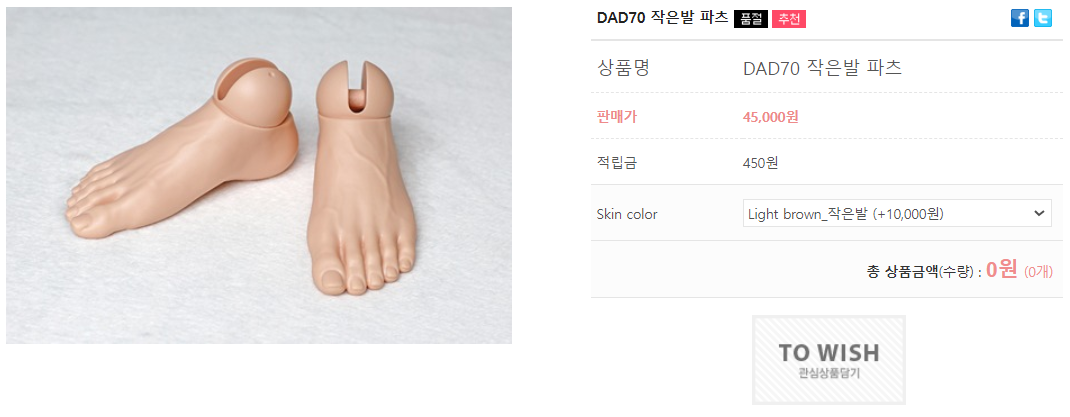This screenshot has height=417, width=1070.
Task: Expand options with the dropdown chevron arrow
Action: point(1039,214)
